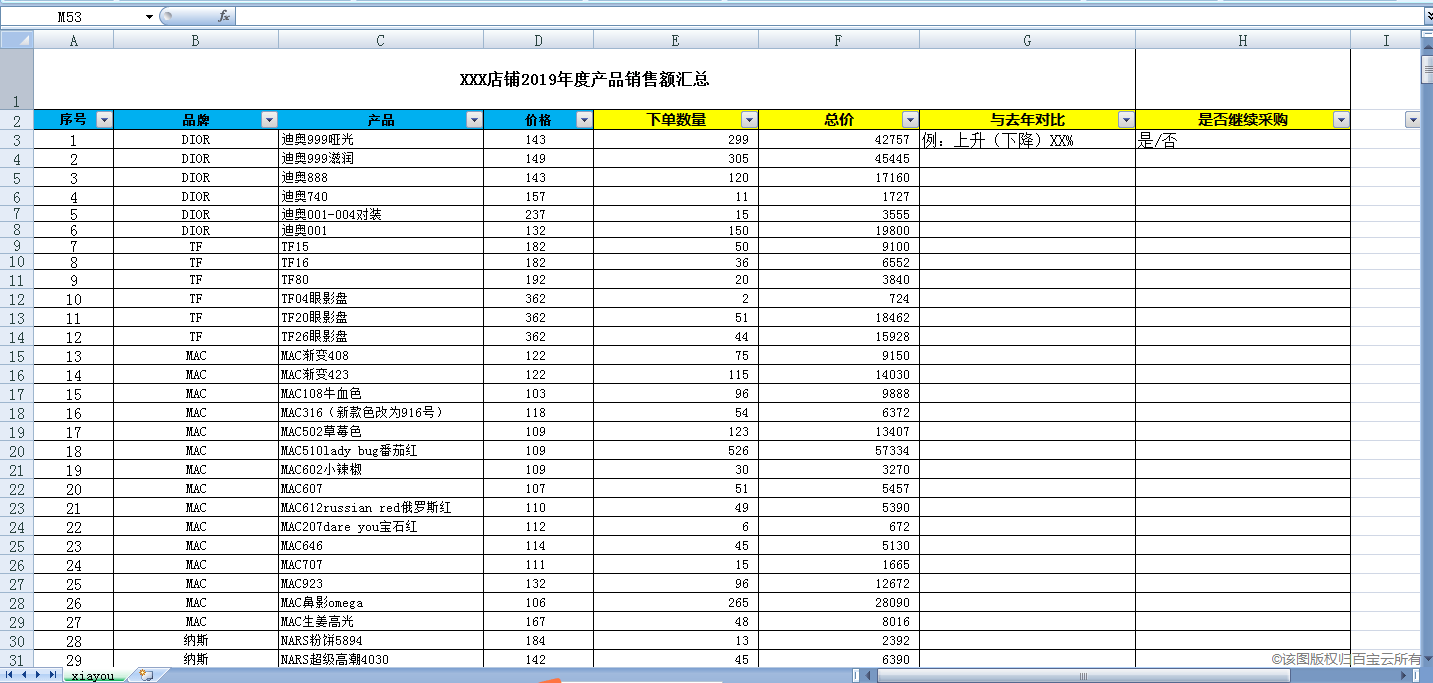Open the 价格 filter dropdown

click(584, 120)
